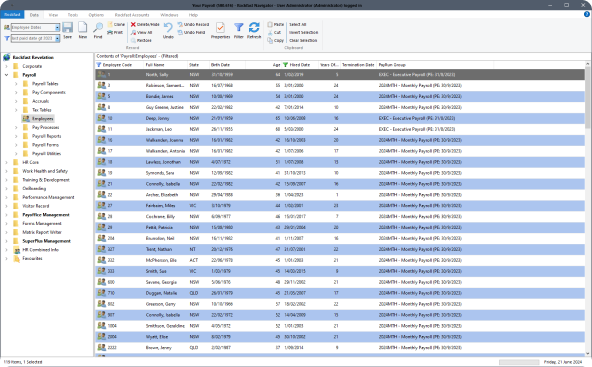Click the HR Combined Info tree icon
Screen dimensions: 592x367
(17, 250)
